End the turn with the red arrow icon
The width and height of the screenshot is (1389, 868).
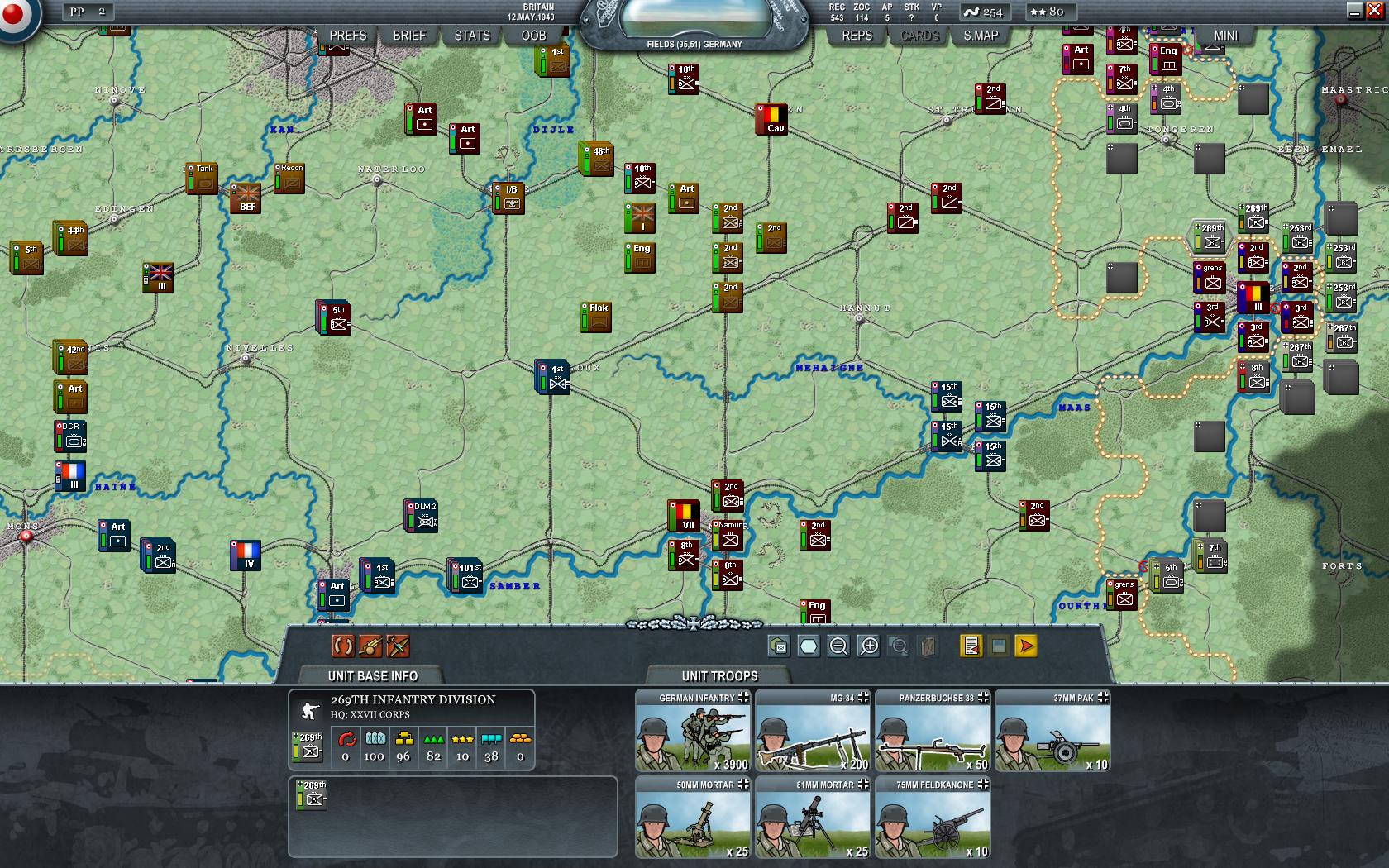click(x=1026, y=646)
